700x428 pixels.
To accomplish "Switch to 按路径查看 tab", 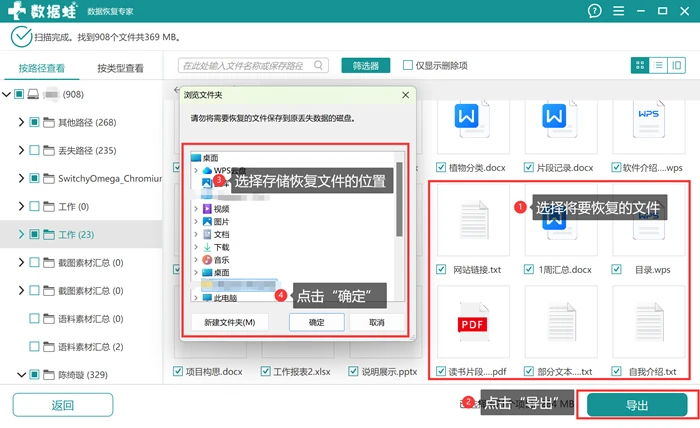I will coord(42,68).
